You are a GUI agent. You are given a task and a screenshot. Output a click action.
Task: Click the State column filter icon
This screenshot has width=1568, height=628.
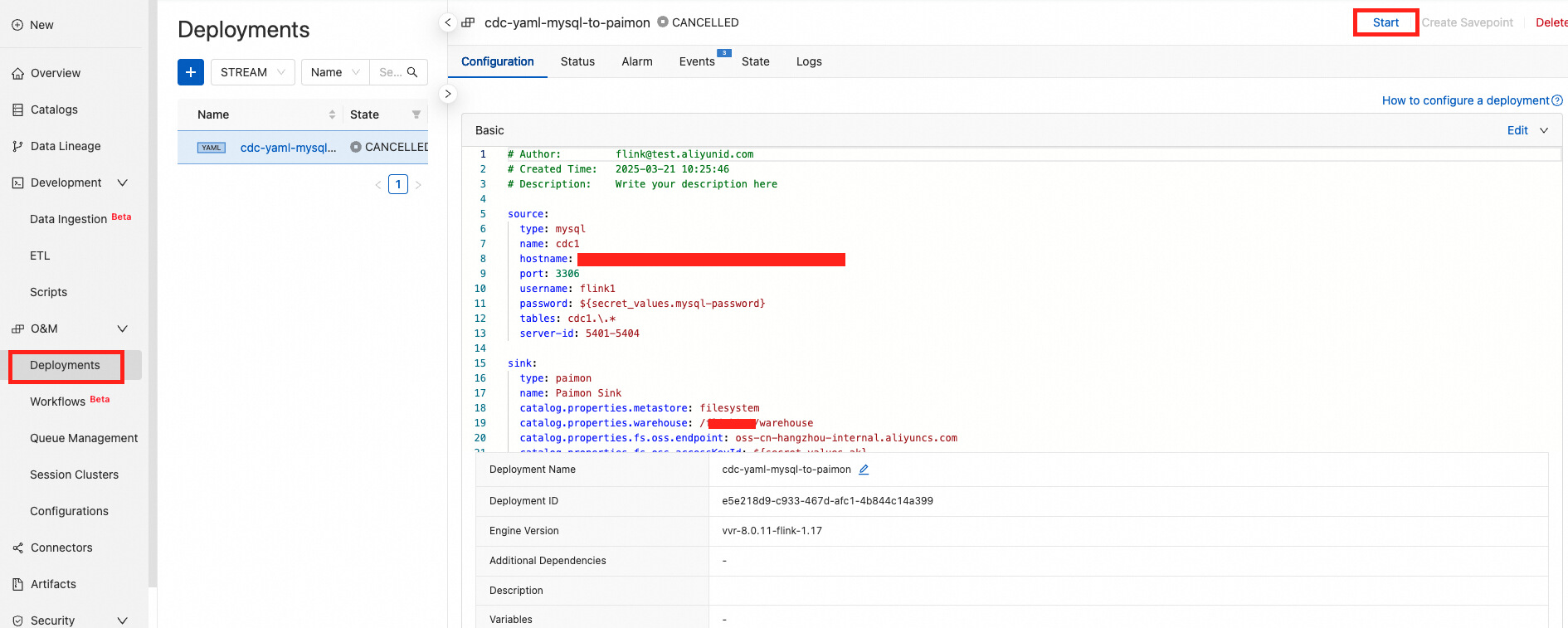pyautogui.click(x=416, y=114)
